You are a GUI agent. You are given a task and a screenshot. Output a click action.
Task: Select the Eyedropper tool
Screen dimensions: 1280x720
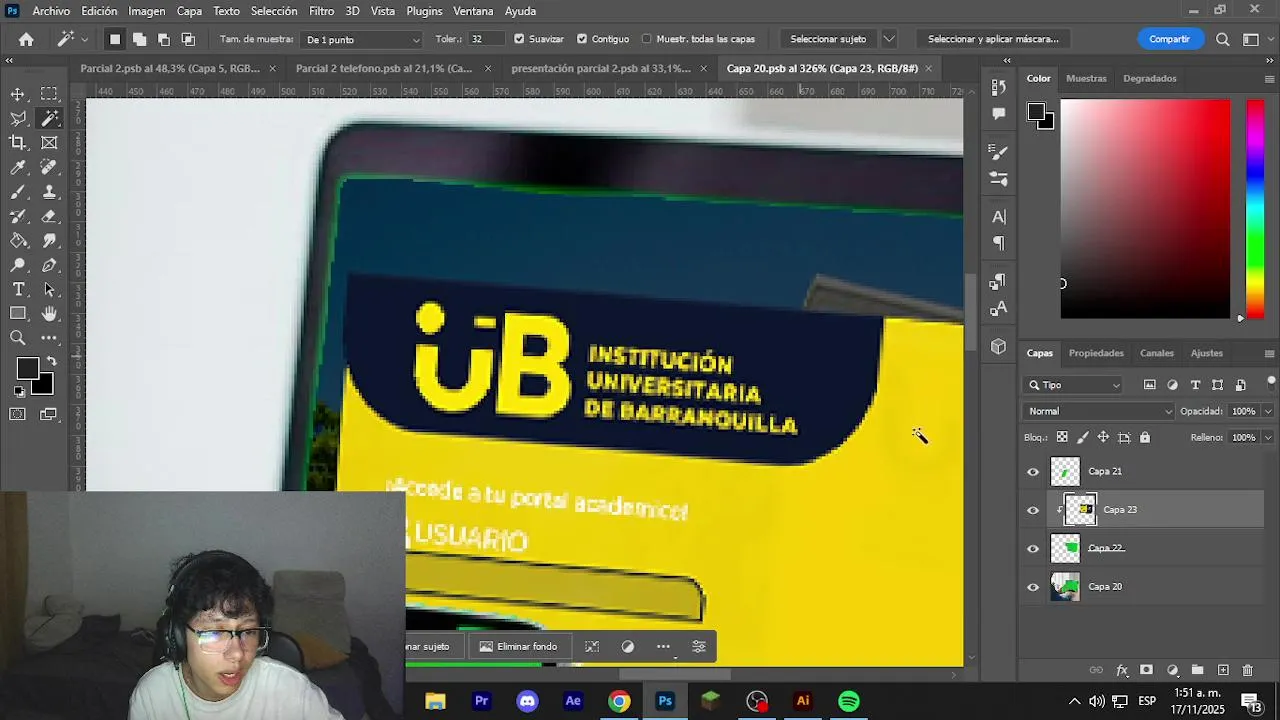pos(18,167)
